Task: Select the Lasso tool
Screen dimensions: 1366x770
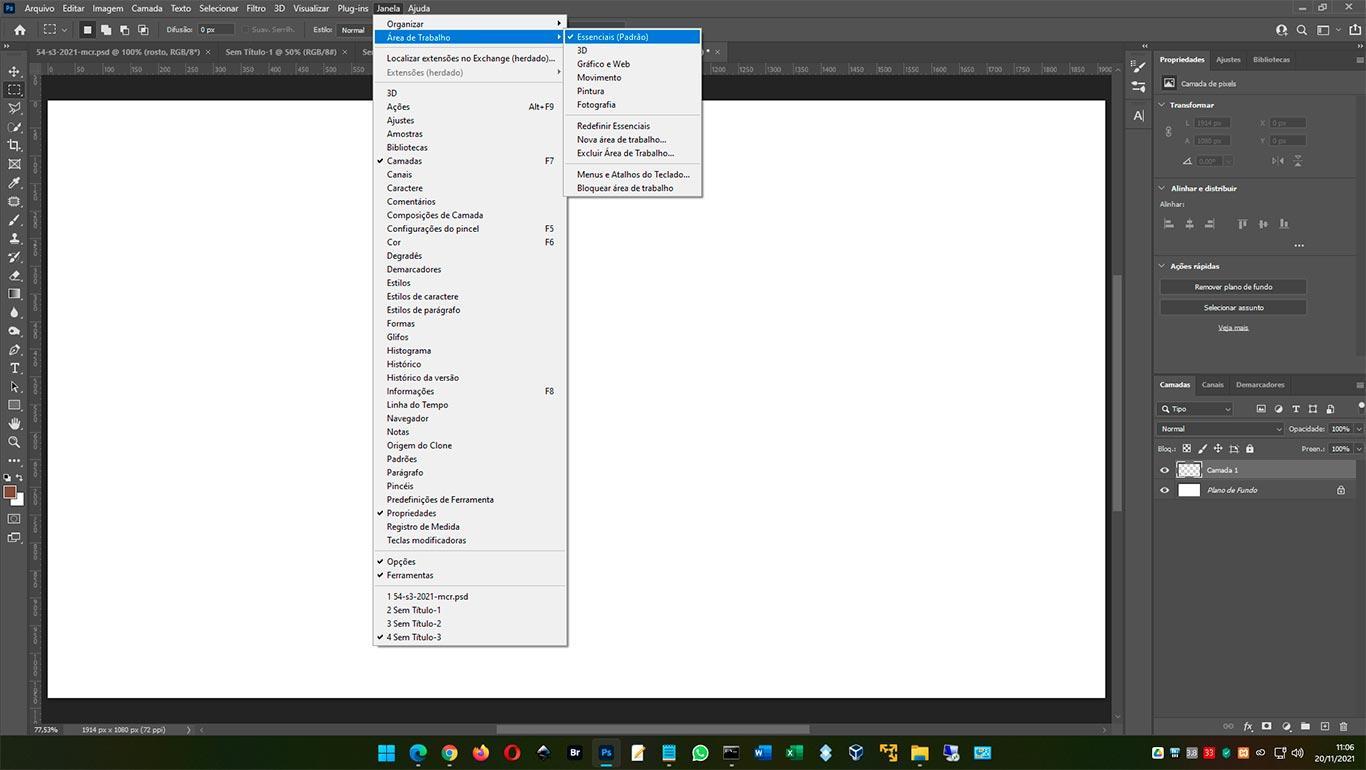Action: click(x=14, y=108)
